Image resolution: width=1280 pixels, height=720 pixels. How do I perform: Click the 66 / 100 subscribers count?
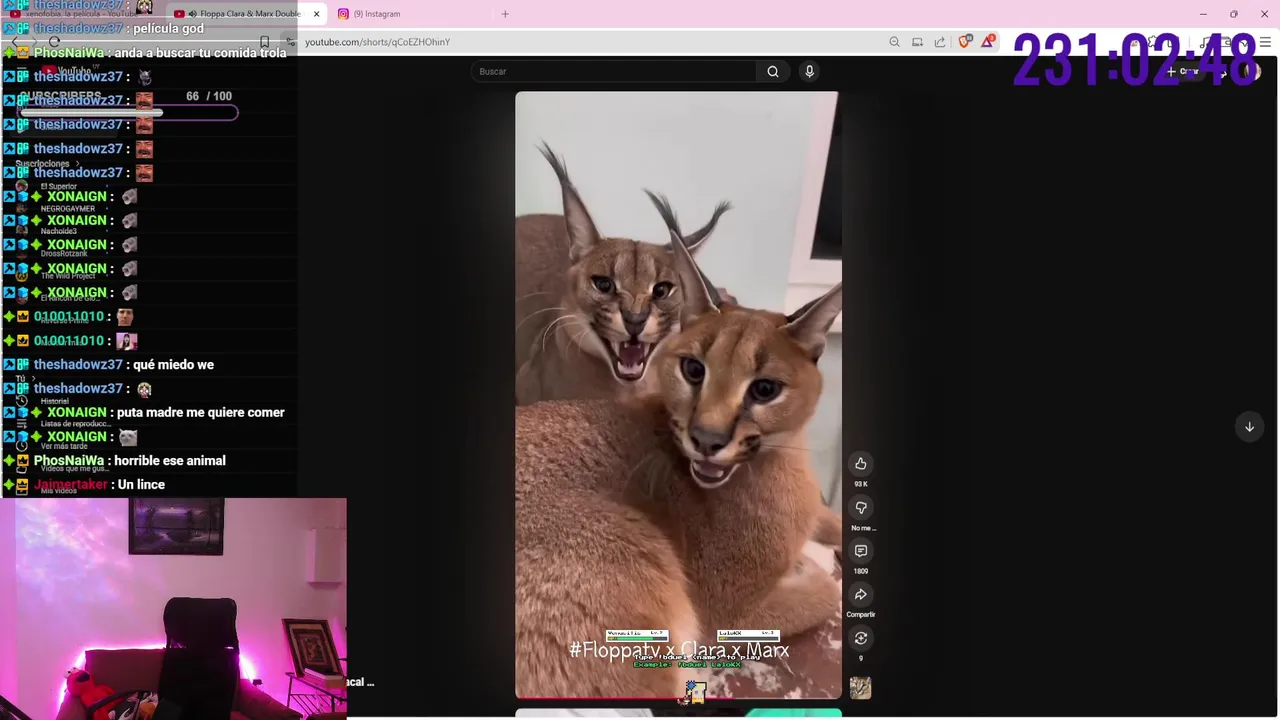click(x=209, y=96)
